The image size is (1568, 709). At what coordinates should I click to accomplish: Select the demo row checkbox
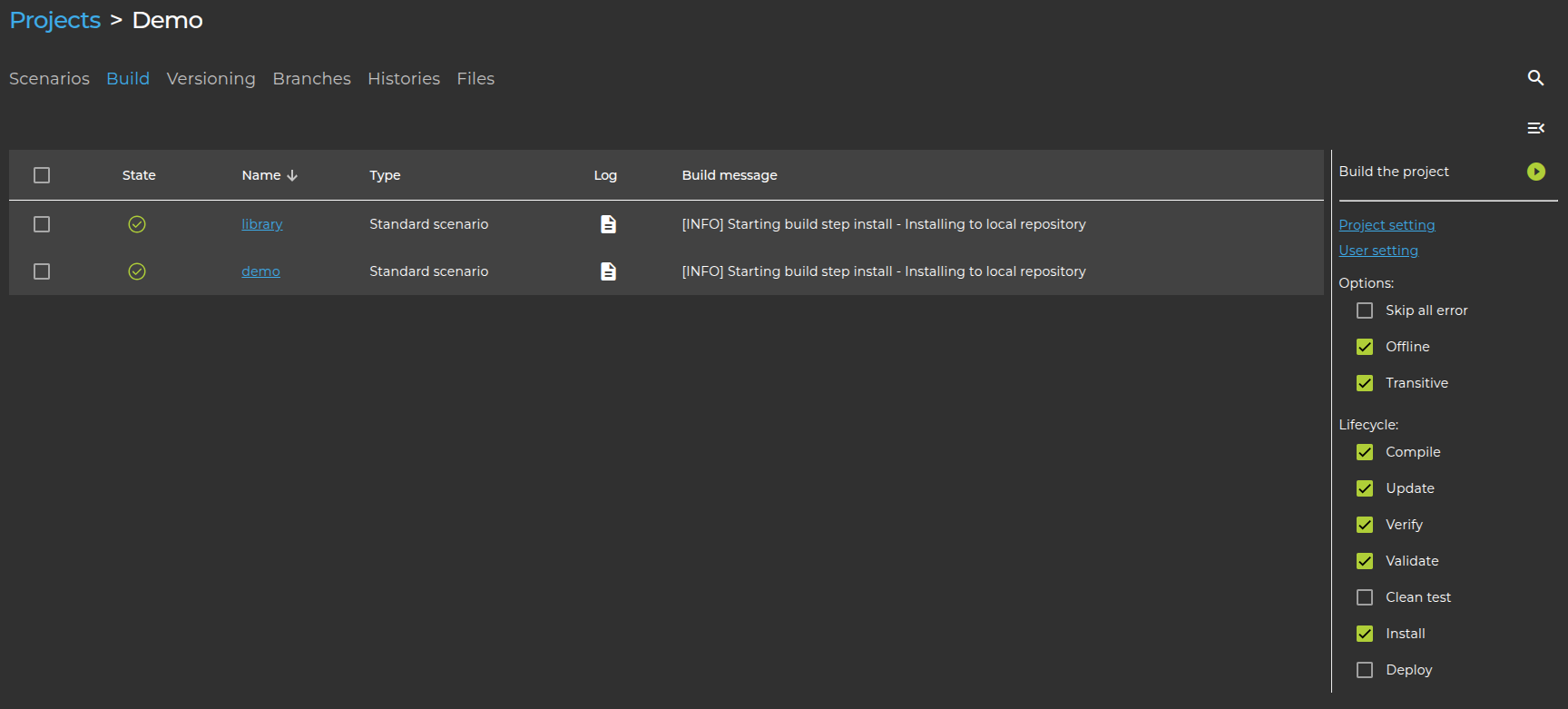coord(42,271)
